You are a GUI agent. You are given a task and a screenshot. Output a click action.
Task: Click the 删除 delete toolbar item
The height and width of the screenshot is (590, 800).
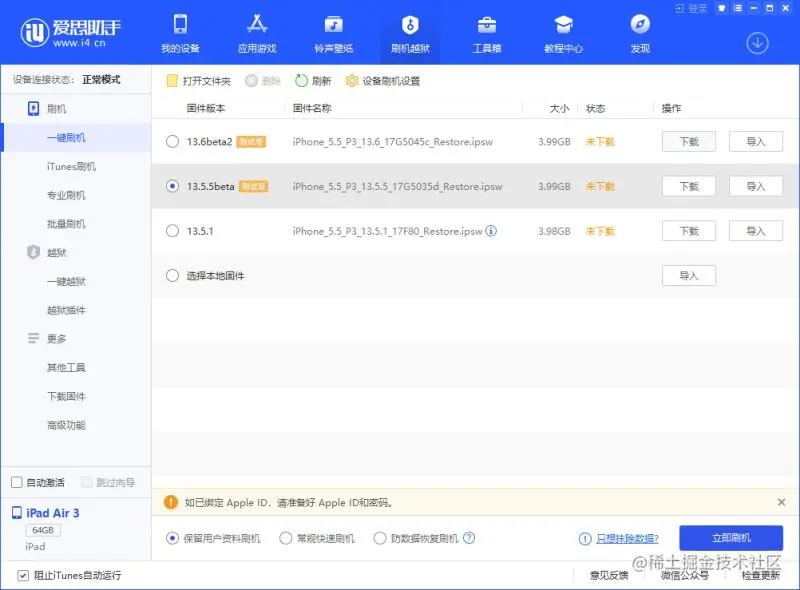pyautogui.click(x=263, y=81)
